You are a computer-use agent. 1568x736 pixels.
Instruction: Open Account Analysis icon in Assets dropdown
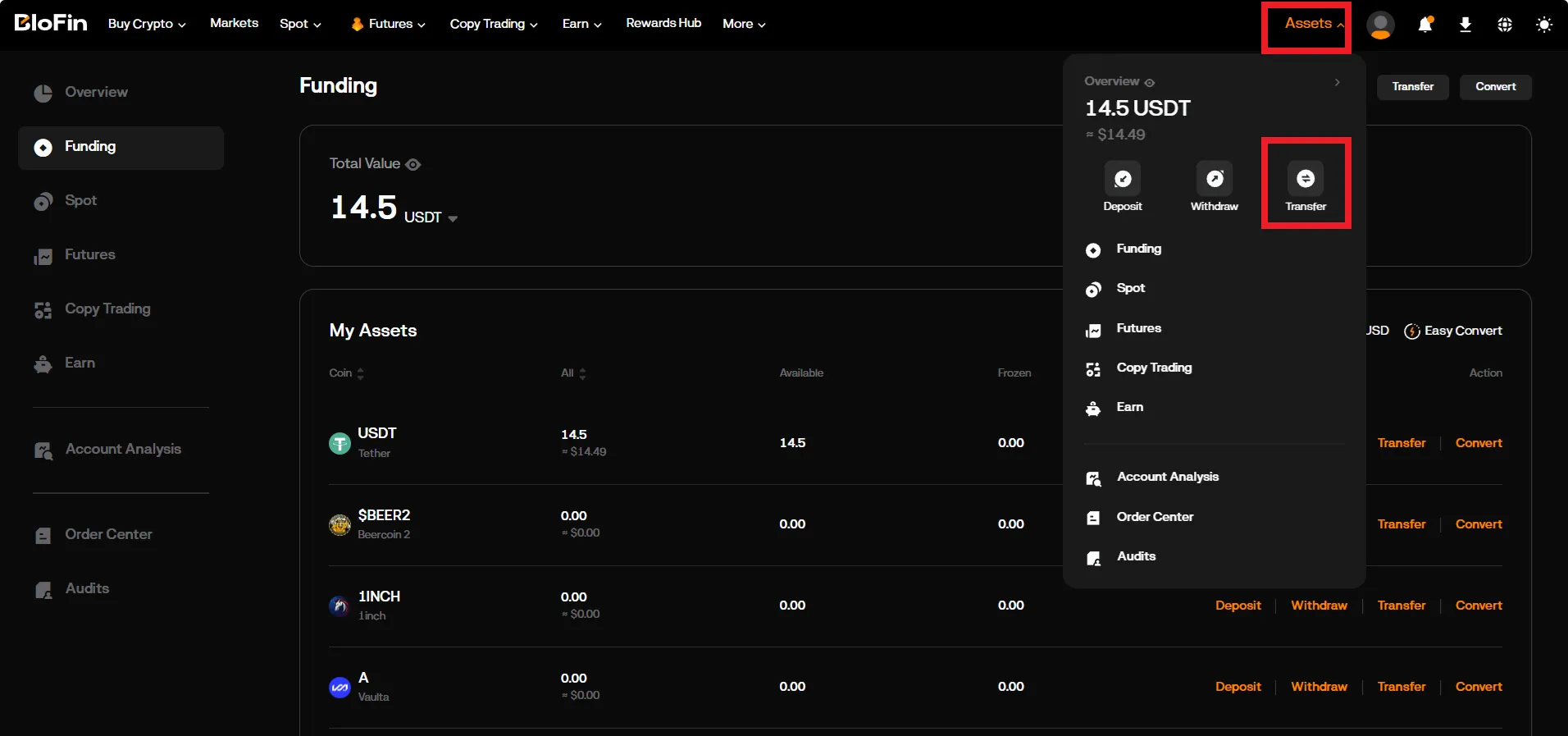coord(1093,478)
